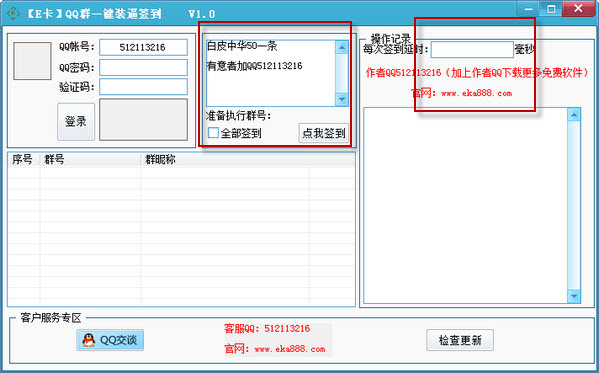Screen dimensions: 599x373
Task: Click the red 客服QQ: 512113216 text
Action: (x=267, y=329)
